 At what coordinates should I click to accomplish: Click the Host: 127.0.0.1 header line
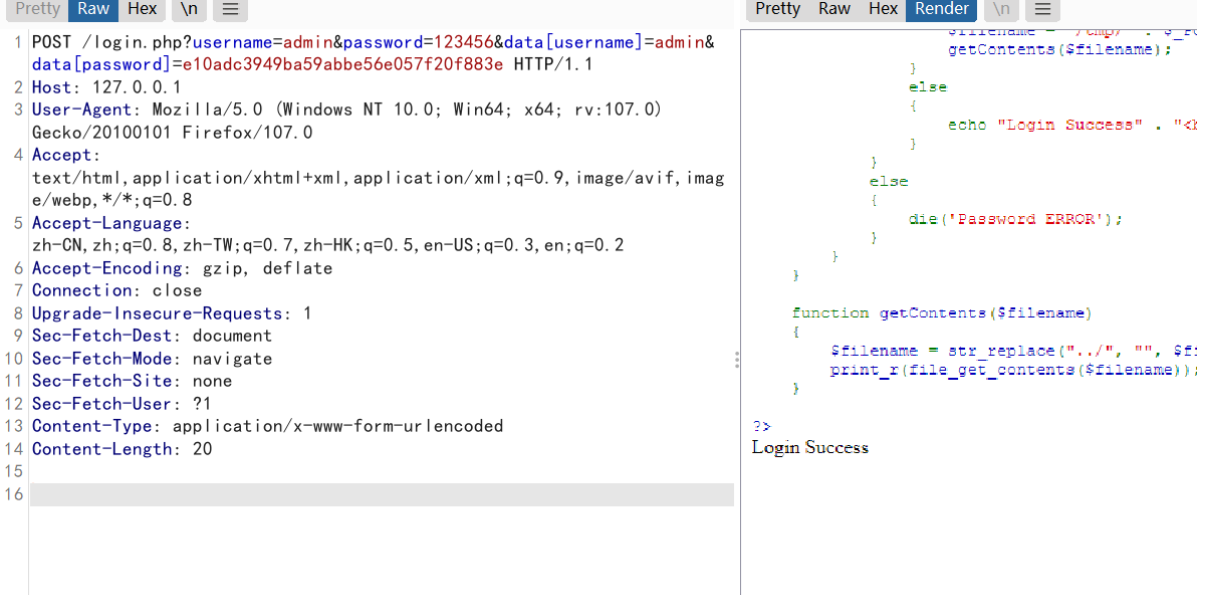click(x=106, y=87)
